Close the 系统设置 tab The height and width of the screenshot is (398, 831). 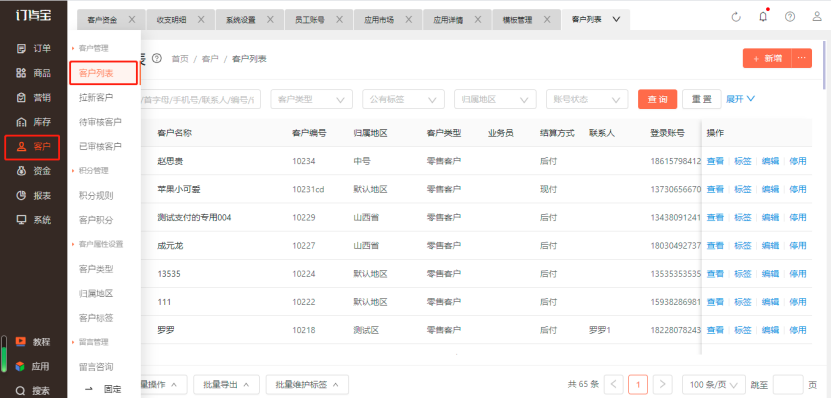click(270, 20)
